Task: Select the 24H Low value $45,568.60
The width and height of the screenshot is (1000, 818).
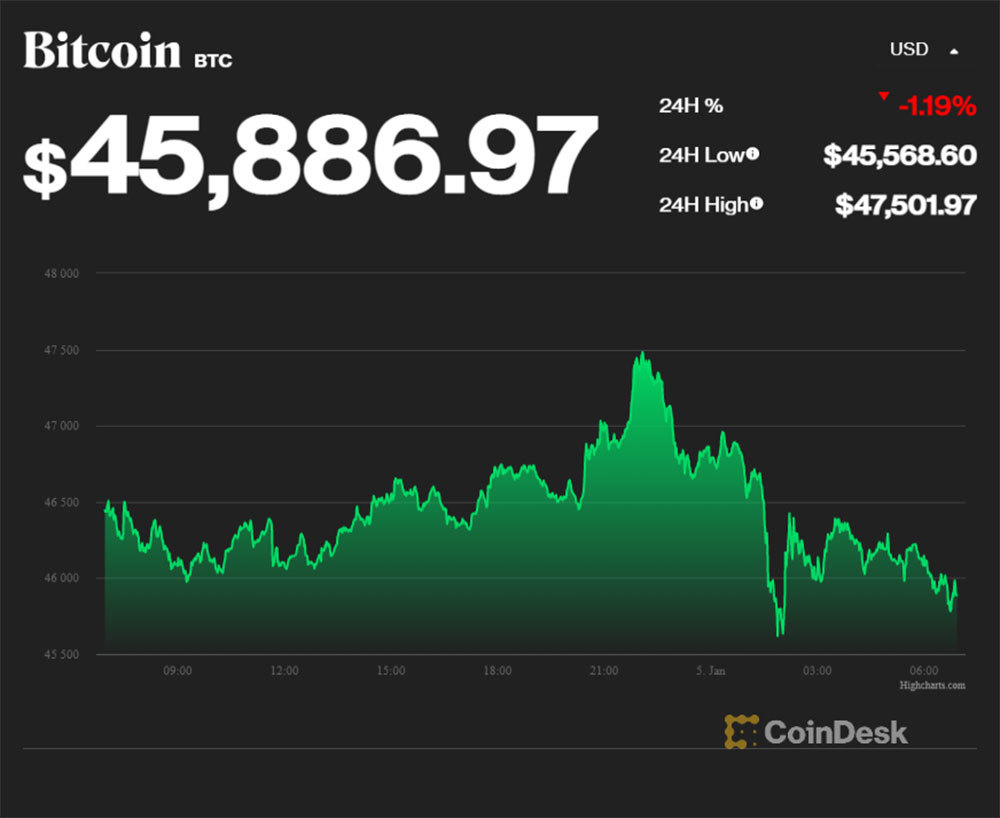Action: pyautogui.click(x=900, y=155)
